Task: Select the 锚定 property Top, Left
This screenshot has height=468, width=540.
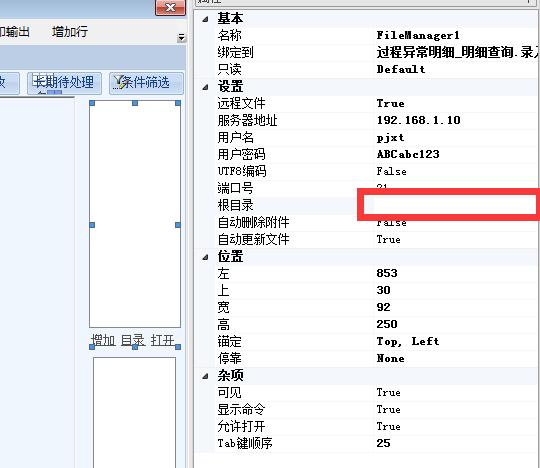Action: click(x=408, y=341)
